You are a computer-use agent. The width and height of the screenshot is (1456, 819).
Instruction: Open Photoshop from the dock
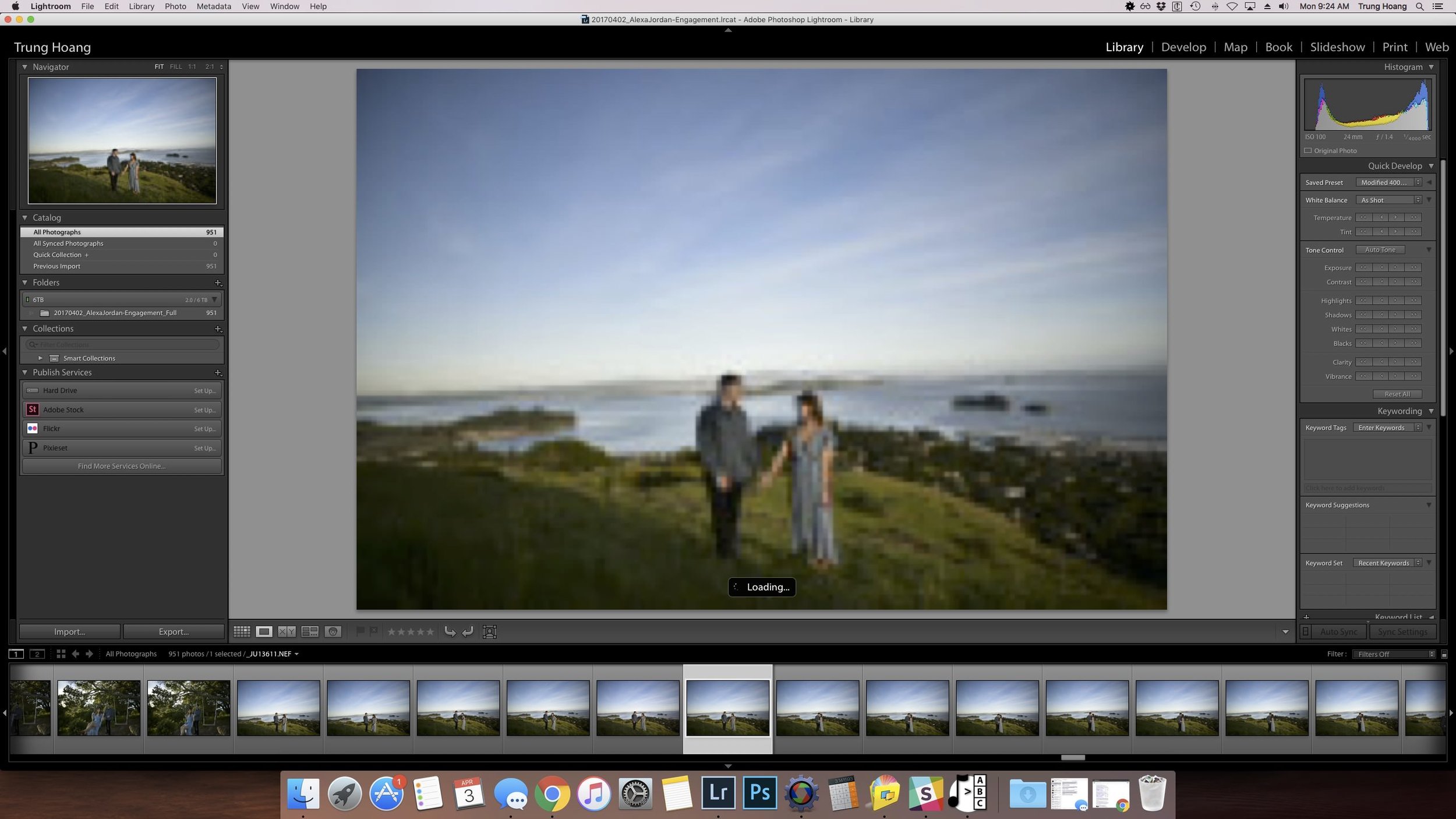click(759, 793)
